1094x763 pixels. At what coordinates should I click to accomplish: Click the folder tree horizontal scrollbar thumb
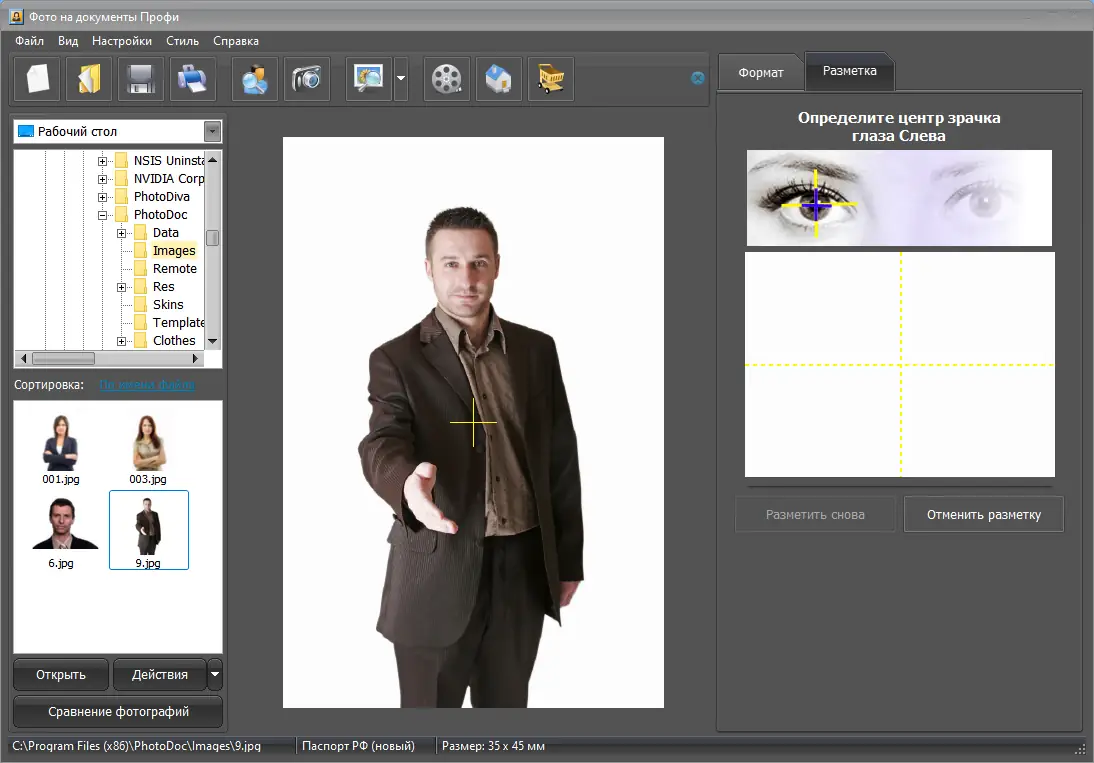click(x=64, y=358)
